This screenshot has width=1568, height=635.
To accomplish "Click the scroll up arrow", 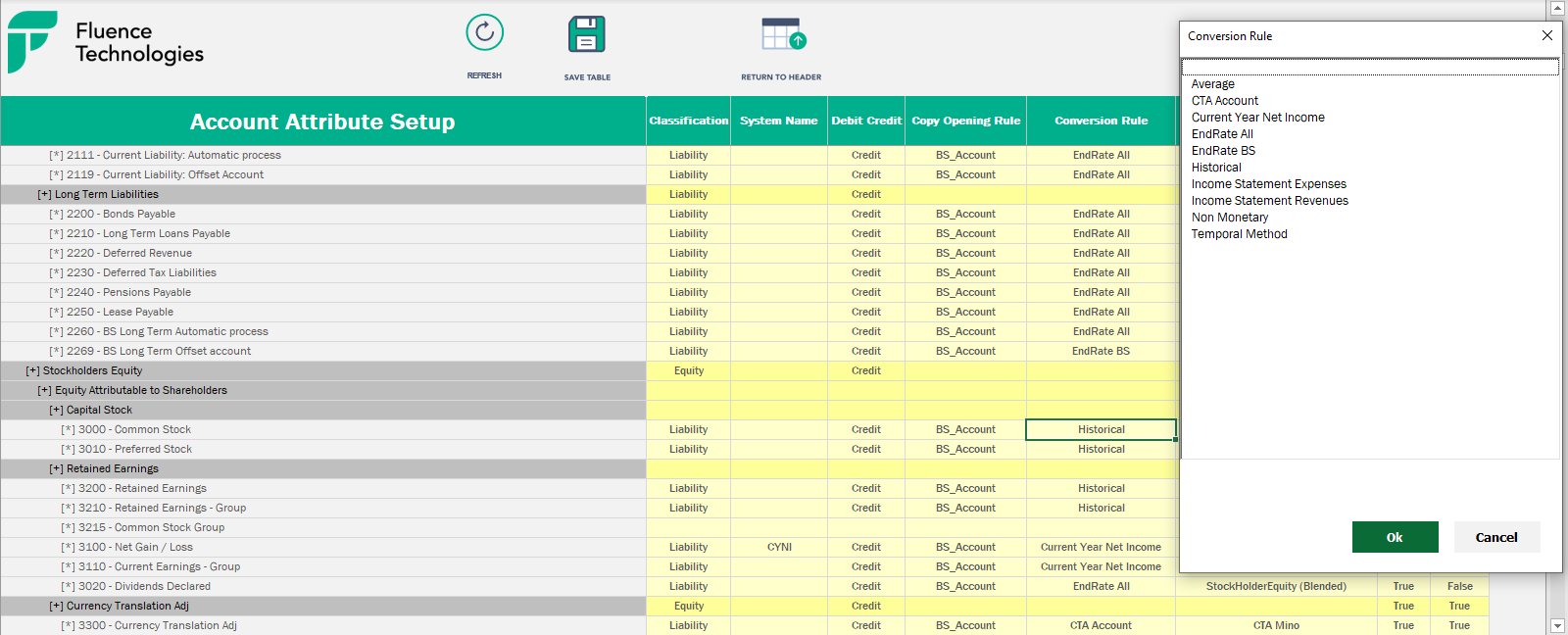I will pyautogui.click(x=1557, y=9).
